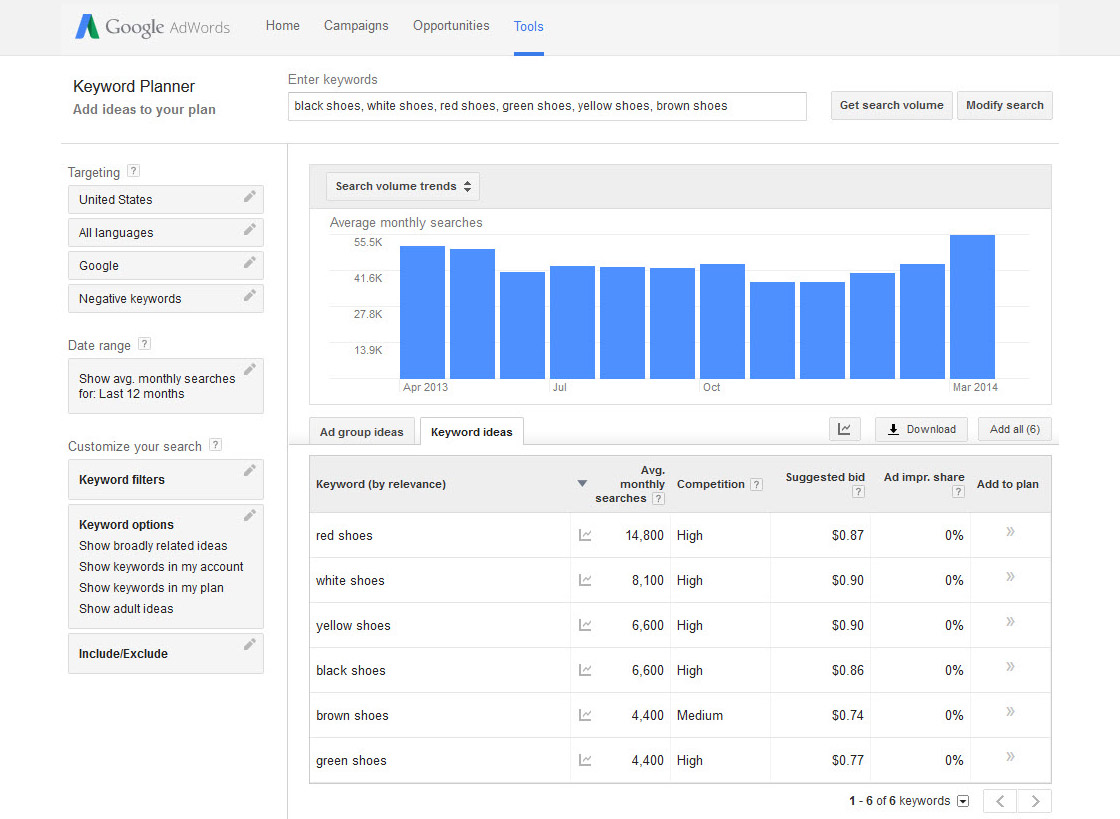Click the Google AdWords logo
The width and height of the screenshot is (1120, 819).
tap(152, 27)
